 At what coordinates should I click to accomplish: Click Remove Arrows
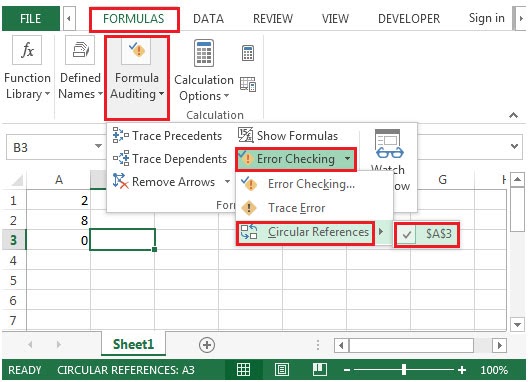click(x=164, y=182)
